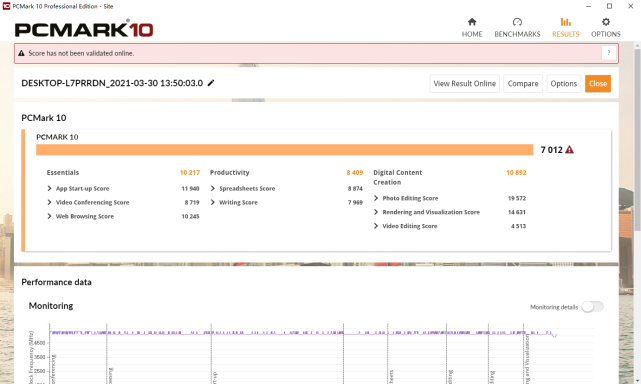
Task: Minimize the PCMark 10 window
Action: pos(588,6)
